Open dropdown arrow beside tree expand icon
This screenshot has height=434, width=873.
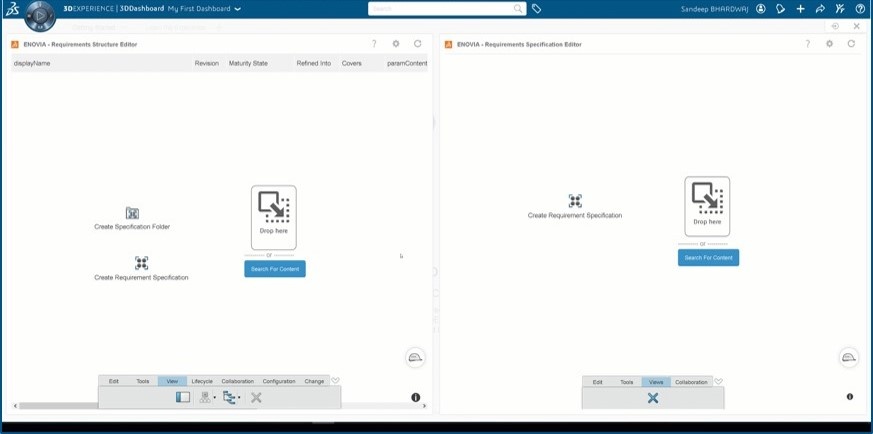click(x=239, y=398)
